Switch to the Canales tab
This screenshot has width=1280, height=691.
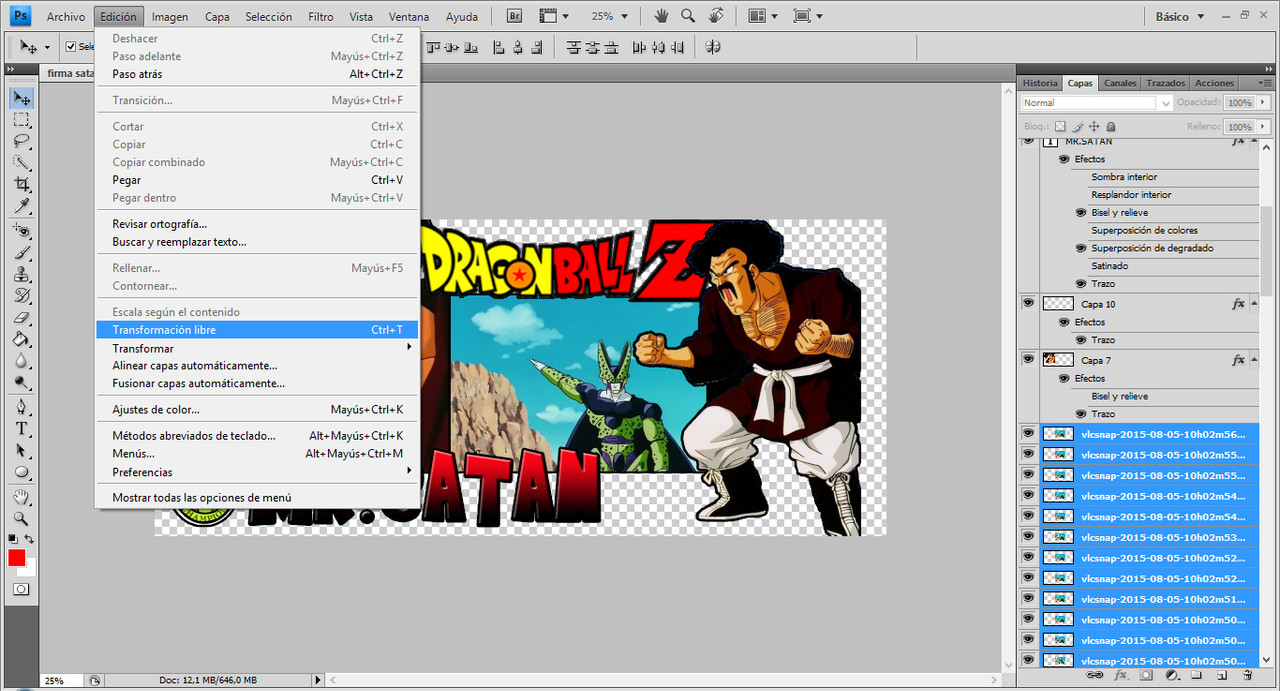[x=1120, y=83]
